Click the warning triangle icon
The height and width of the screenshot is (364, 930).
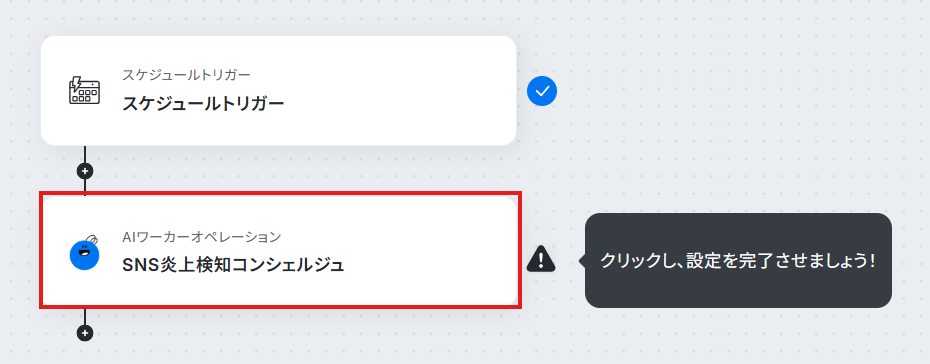541,258
